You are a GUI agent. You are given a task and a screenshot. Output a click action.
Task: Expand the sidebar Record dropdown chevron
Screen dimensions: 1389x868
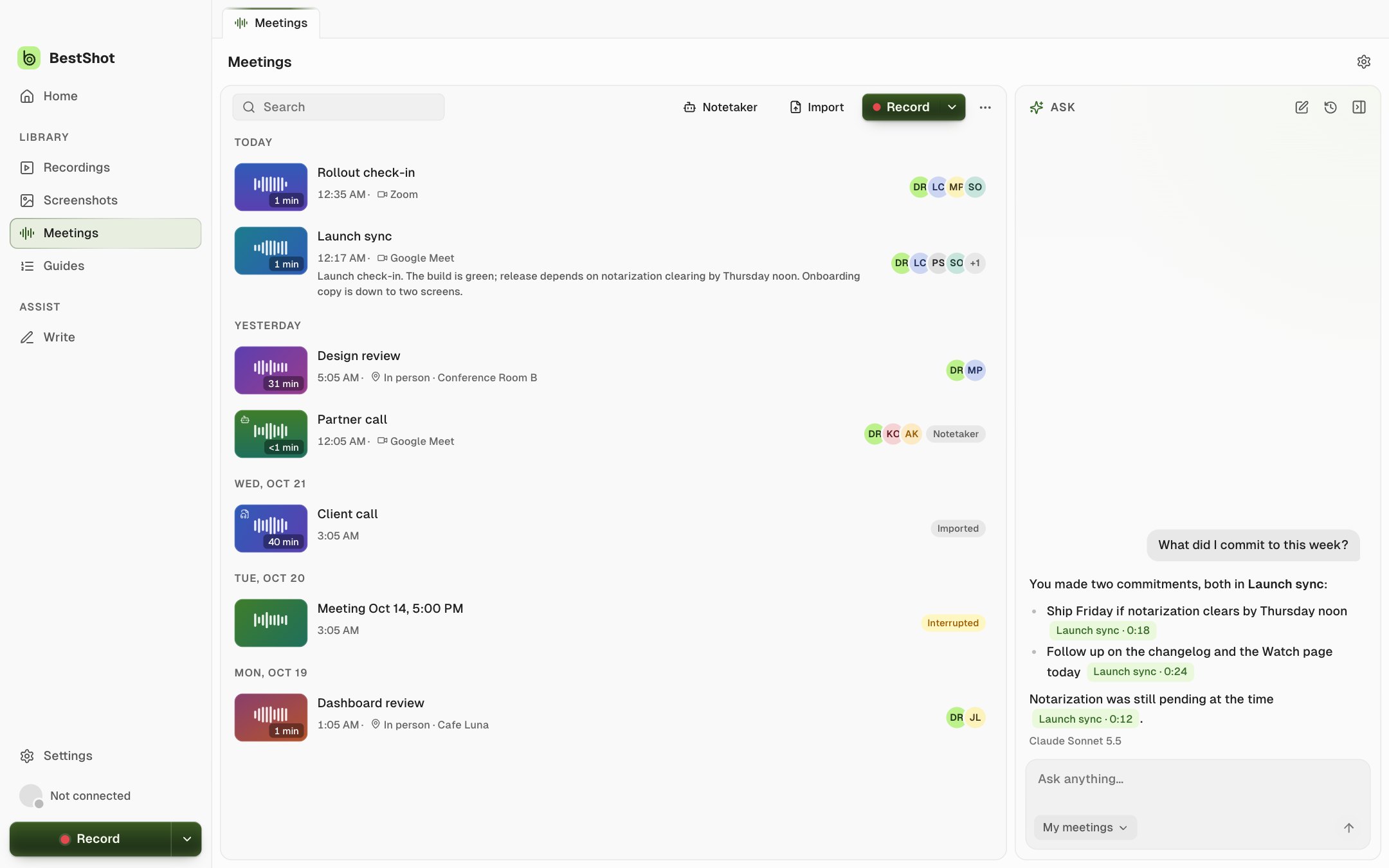point(186,838)
